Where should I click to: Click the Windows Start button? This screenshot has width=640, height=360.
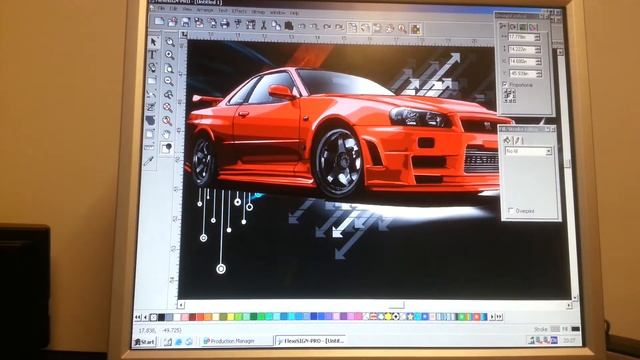tap(144, 342)
